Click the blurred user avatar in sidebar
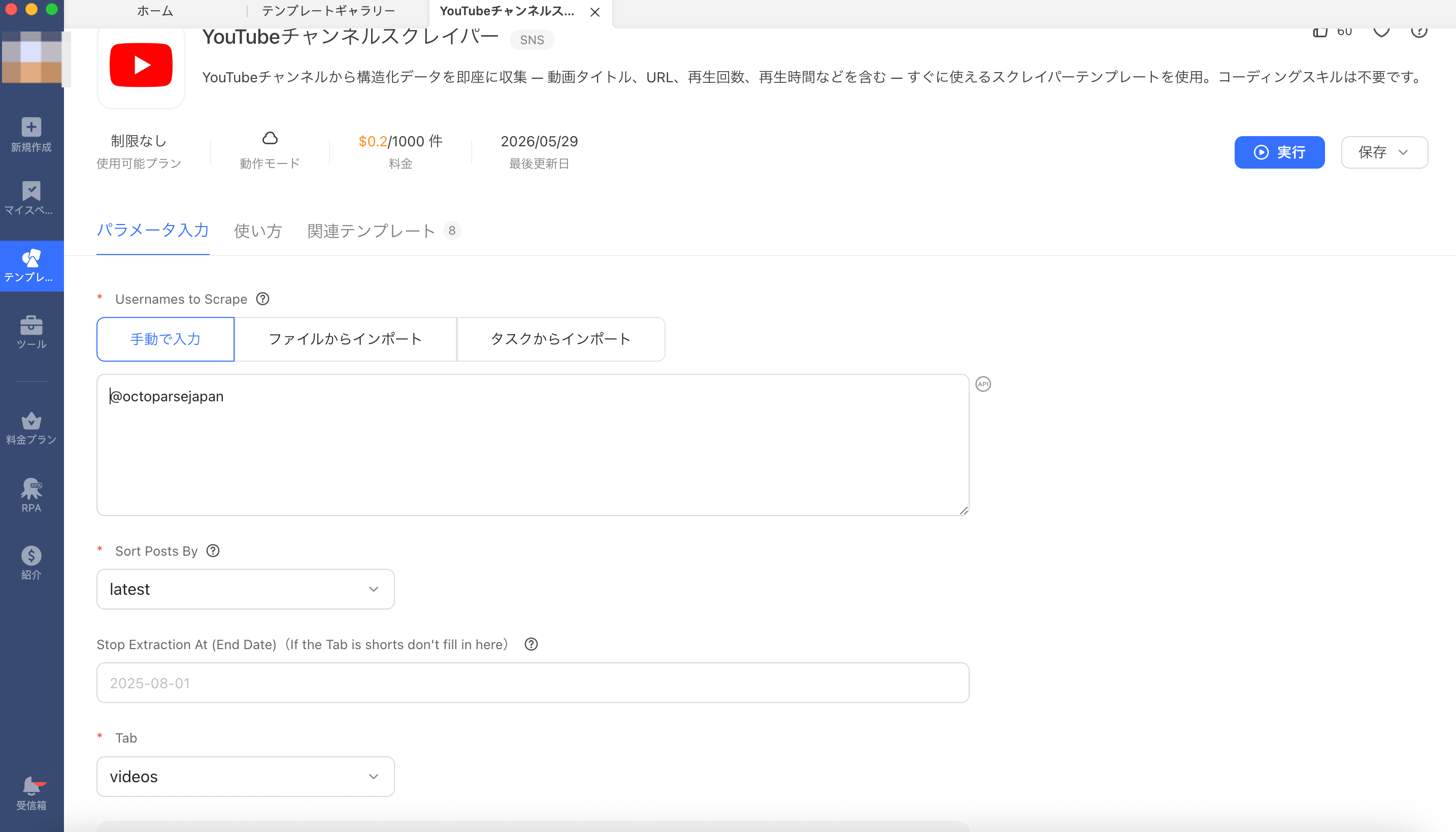1456x832 pixels. coord(32,57)
